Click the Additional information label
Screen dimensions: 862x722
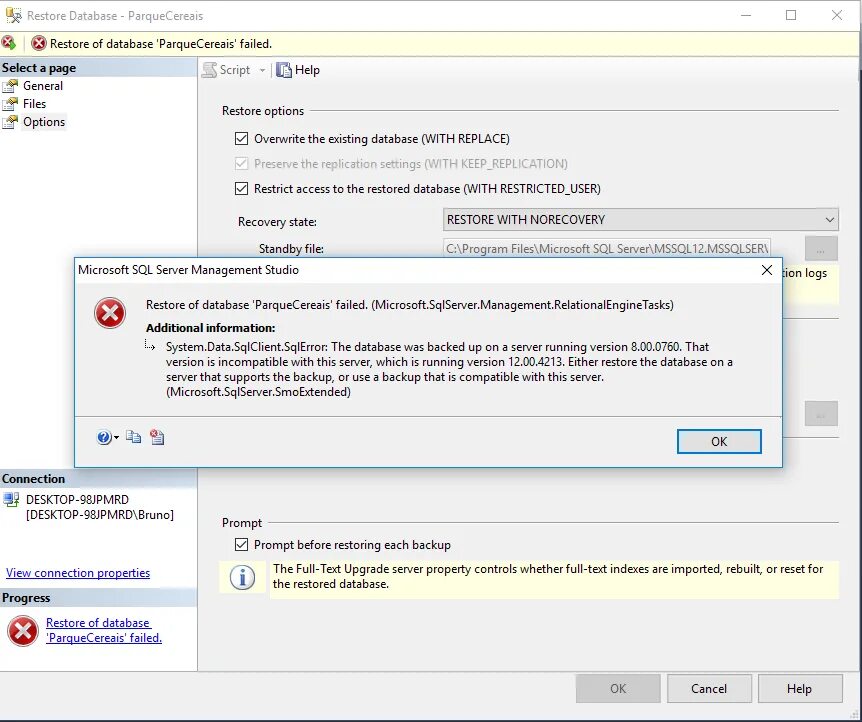tap(211, 328)
